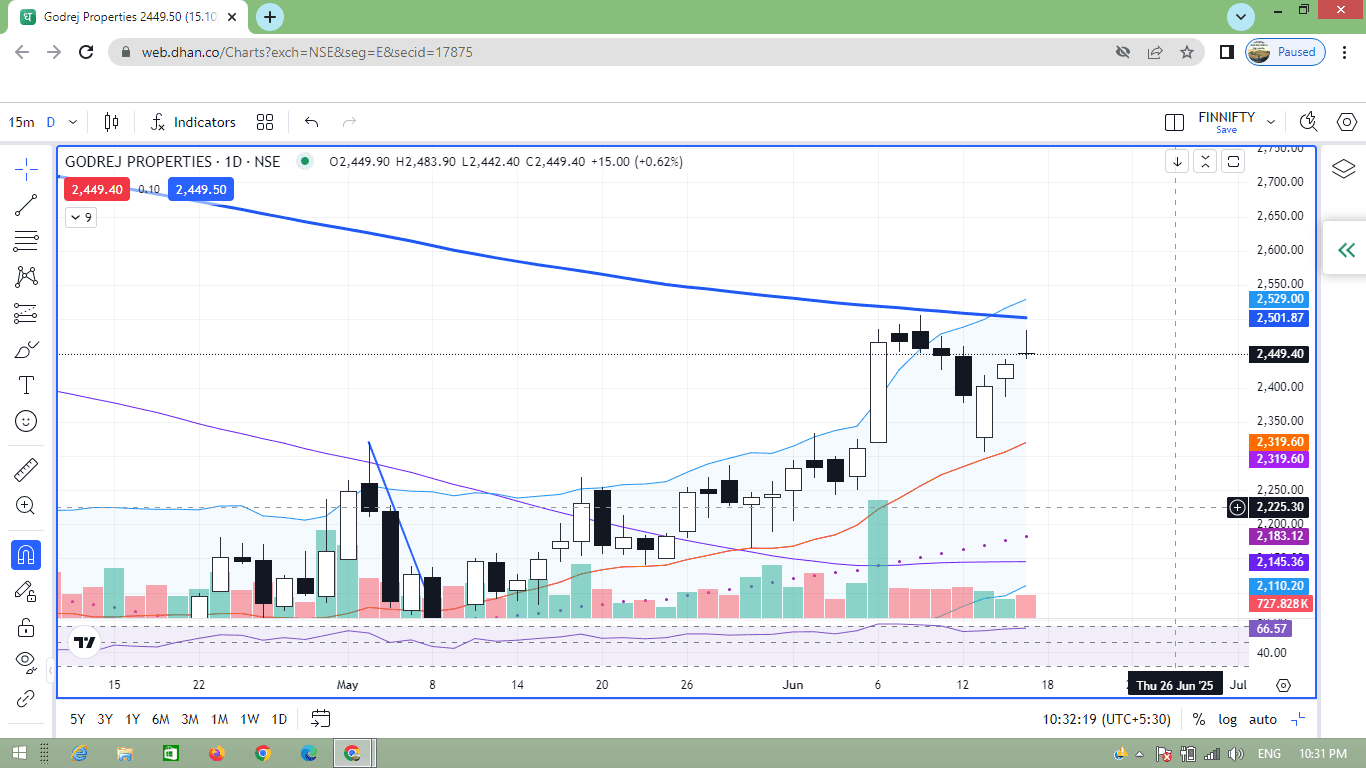Viewport: 1366px width, 768px height.
Task: Open the emoji icons tool
Action: pyautogui.click(x=26, y=421)
